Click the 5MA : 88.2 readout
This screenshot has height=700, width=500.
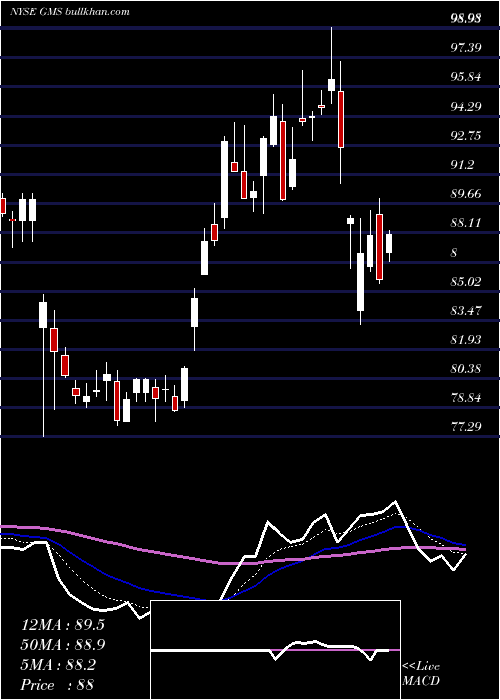[58, 665]
